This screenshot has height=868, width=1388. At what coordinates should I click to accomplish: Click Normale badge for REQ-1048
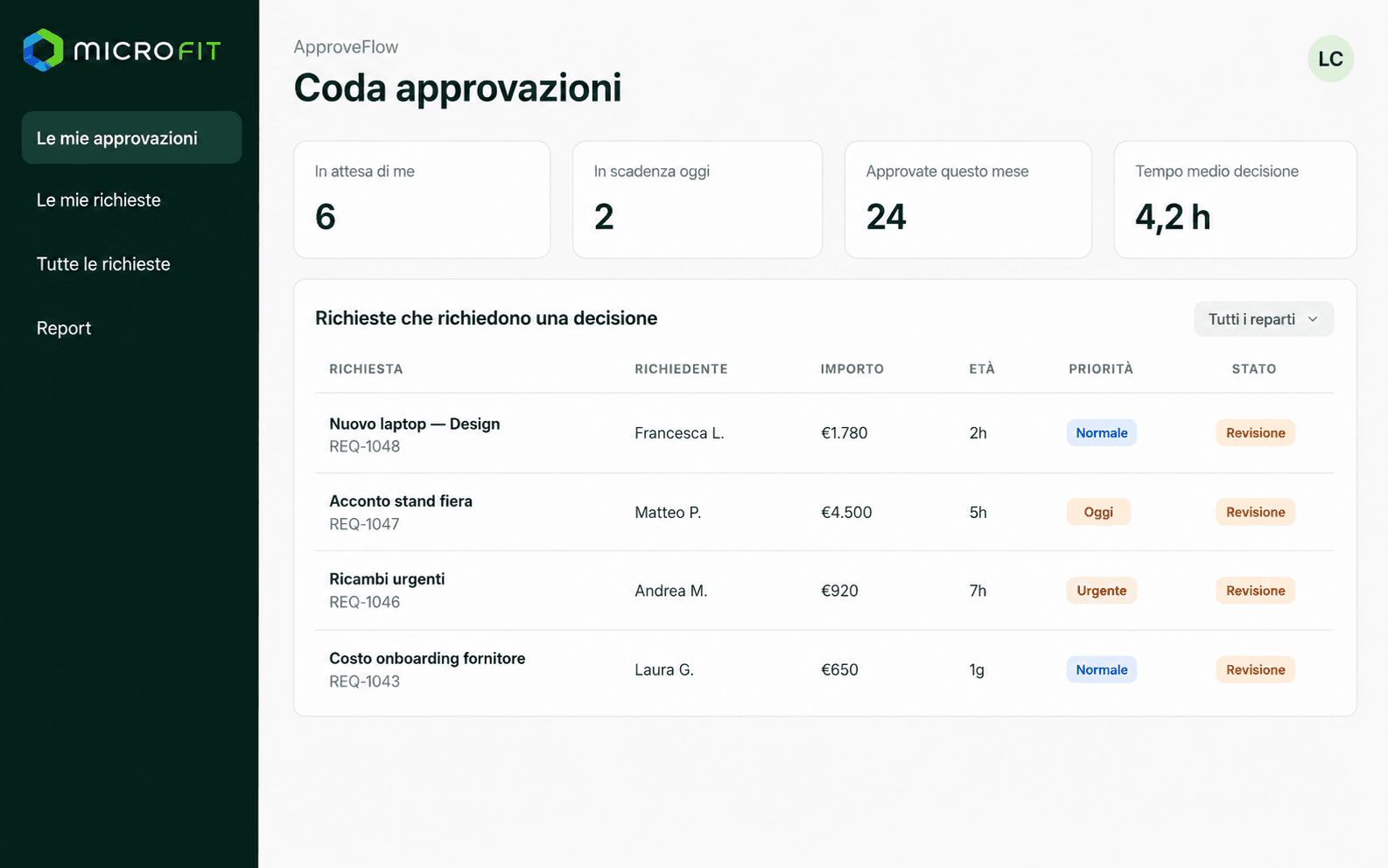pyautogui.click(x=1101, y=433)
